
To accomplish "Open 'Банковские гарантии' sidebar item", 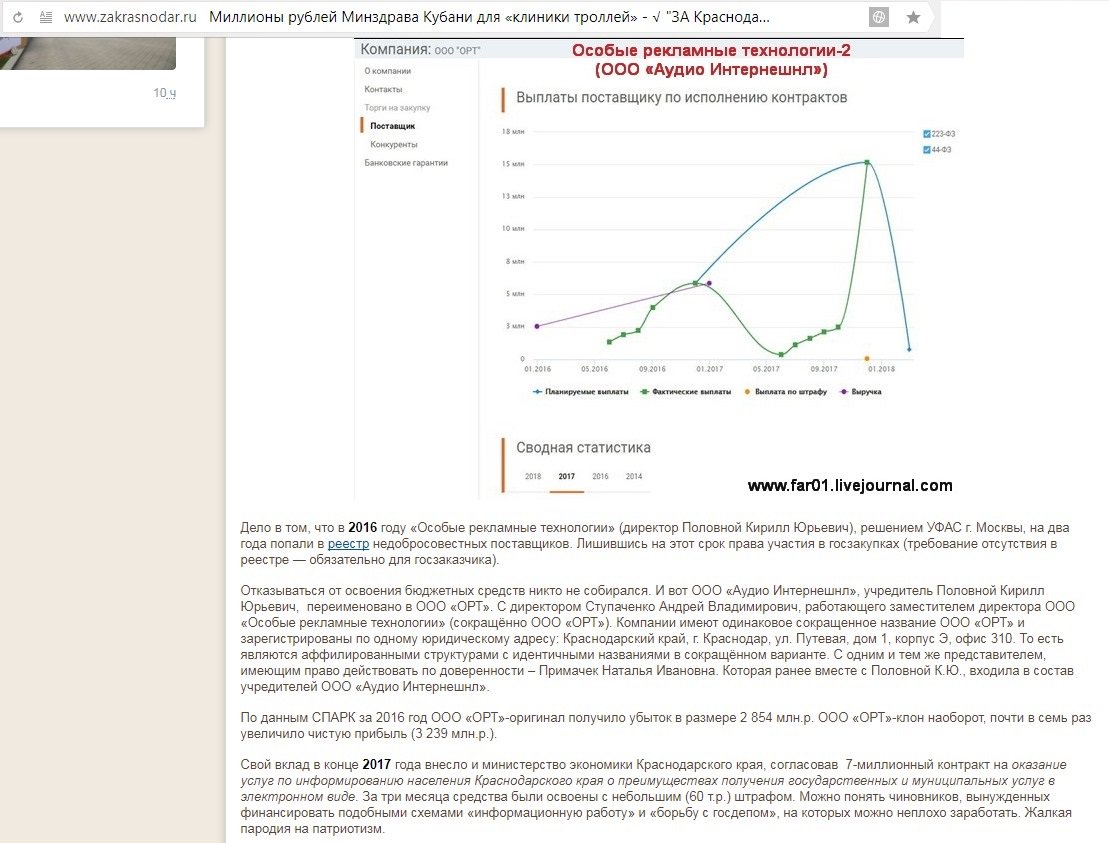I will click(x=406, y=163).
